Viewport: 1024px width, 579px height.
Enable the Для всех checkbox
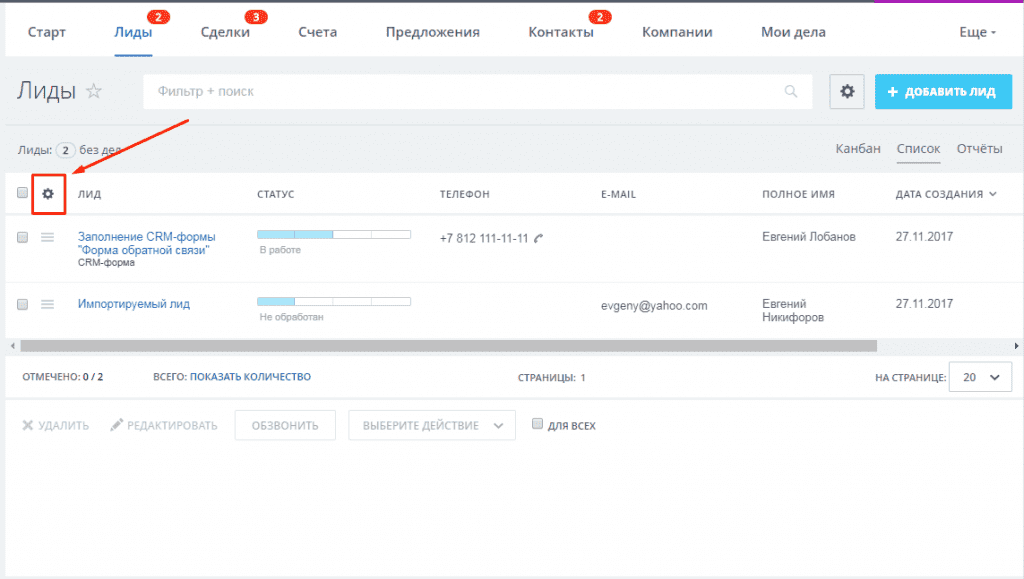click(x=537, y=425)
